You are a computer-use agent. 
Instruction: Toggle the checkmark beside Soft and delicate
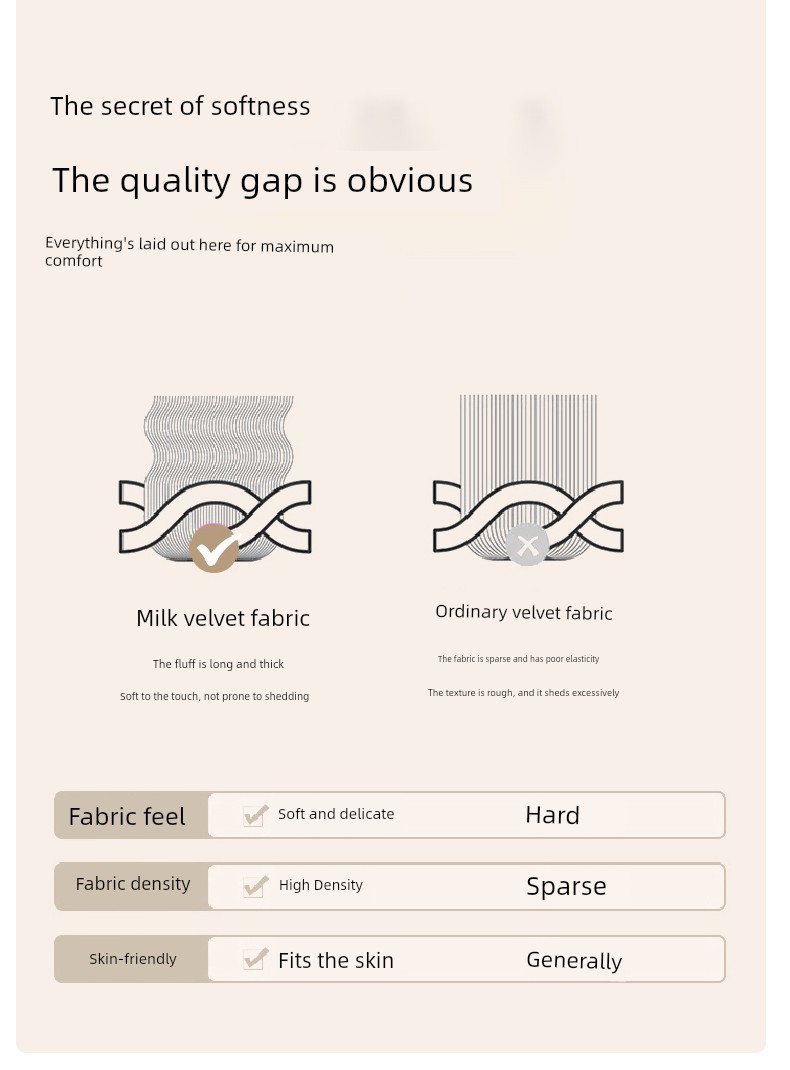256,815
